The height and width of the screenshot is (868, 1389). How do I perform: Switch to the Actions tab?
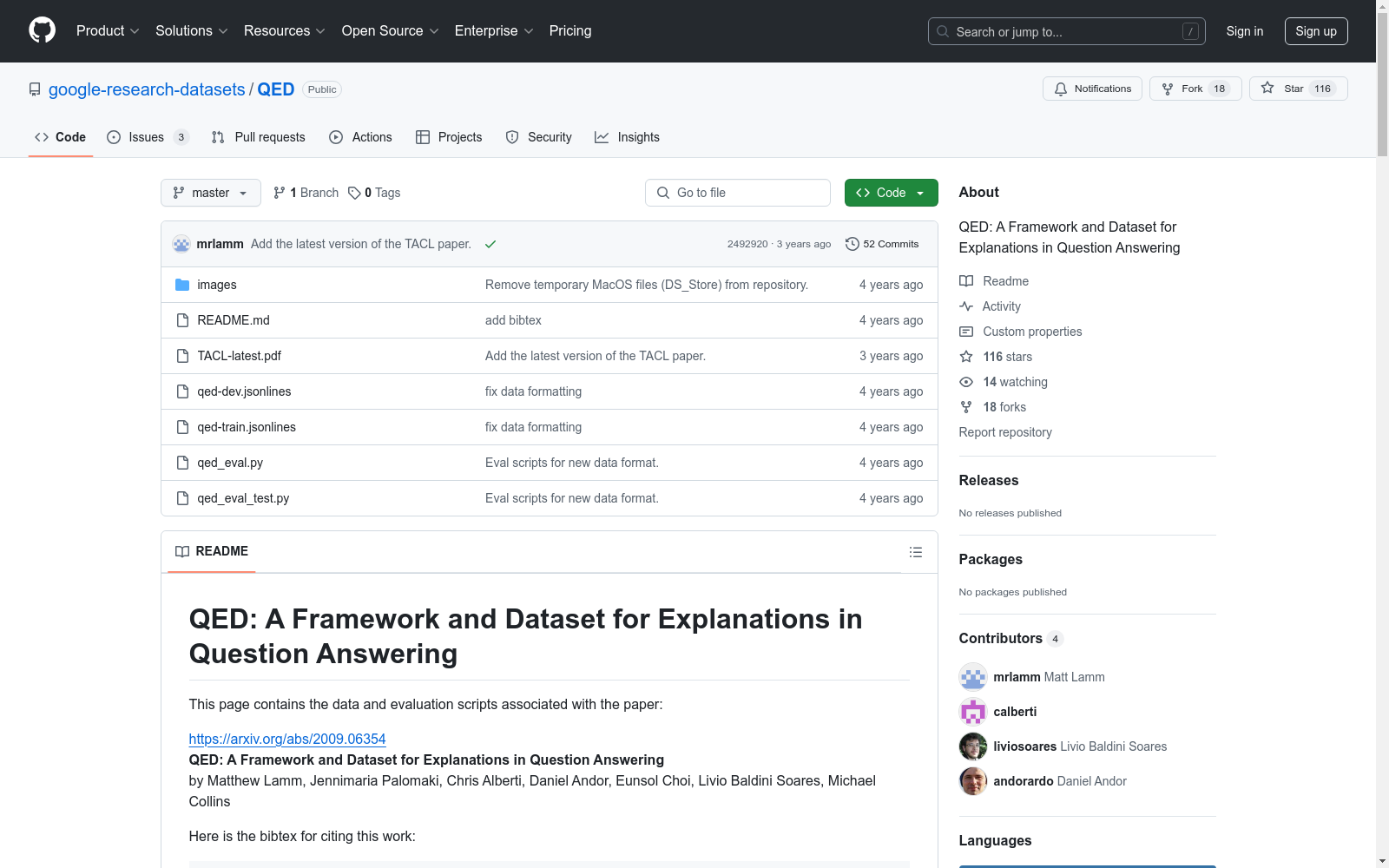pos(360,137)
